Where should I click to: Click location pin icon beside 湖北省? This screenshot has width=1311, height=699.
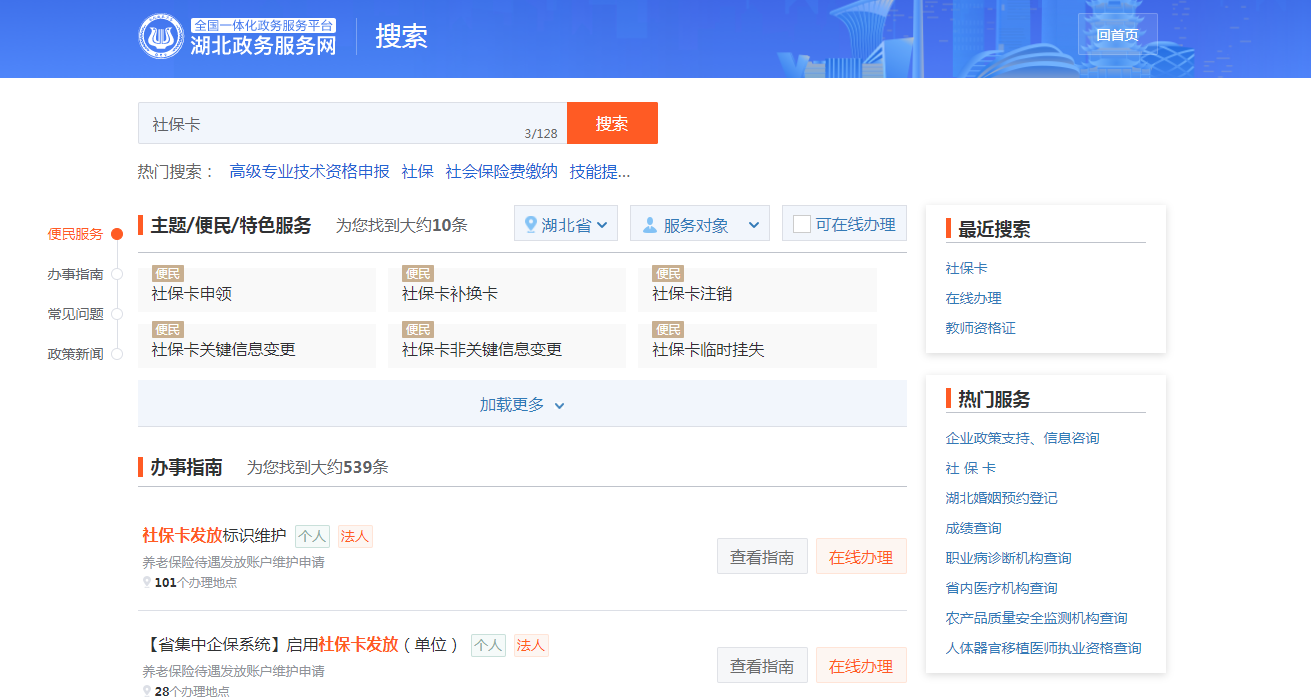tap(531, 225)
